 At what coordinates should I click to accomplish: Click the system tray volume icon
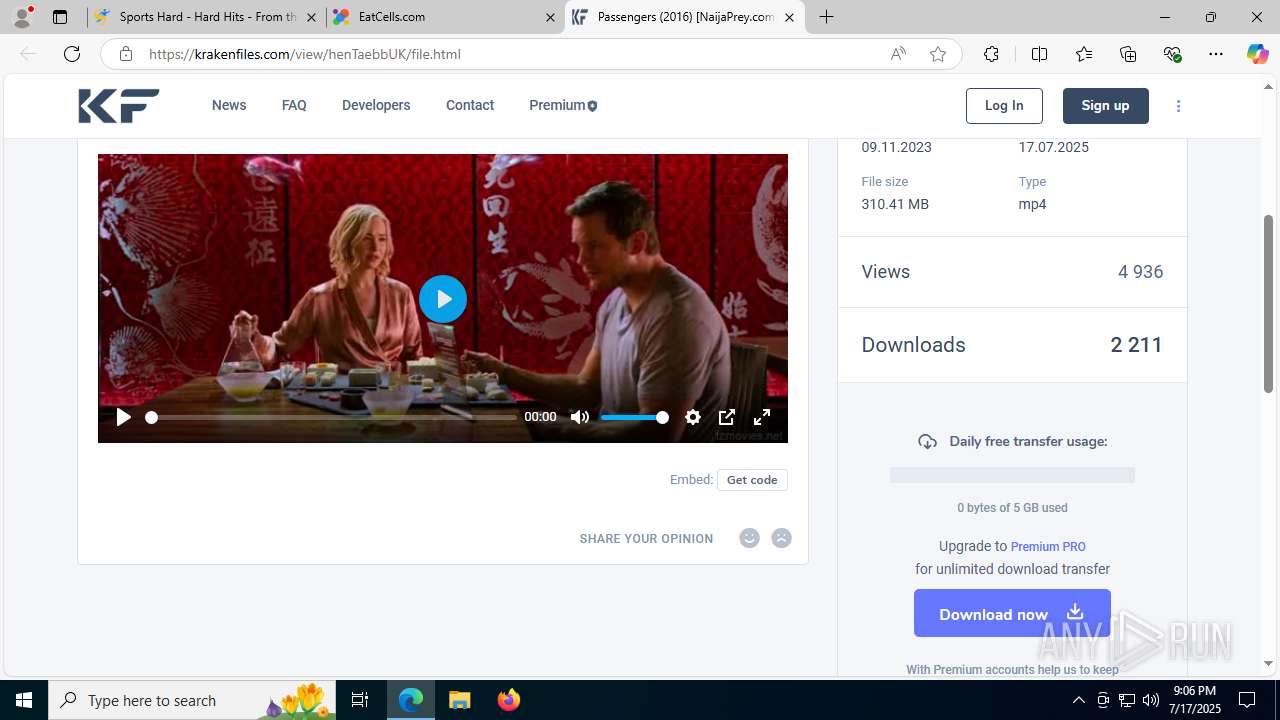(x=1151, y=700)
